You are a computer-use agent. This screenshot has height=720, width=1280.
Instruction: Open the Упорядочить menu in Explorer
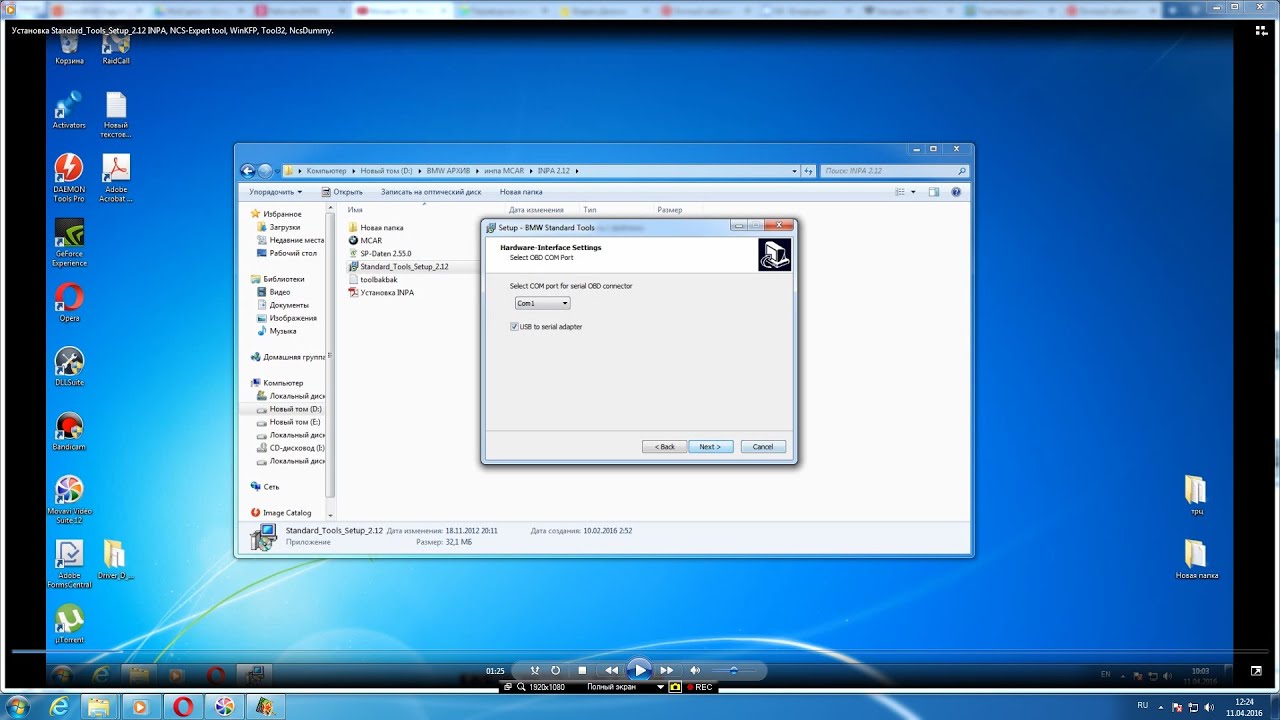pos(275,192)
